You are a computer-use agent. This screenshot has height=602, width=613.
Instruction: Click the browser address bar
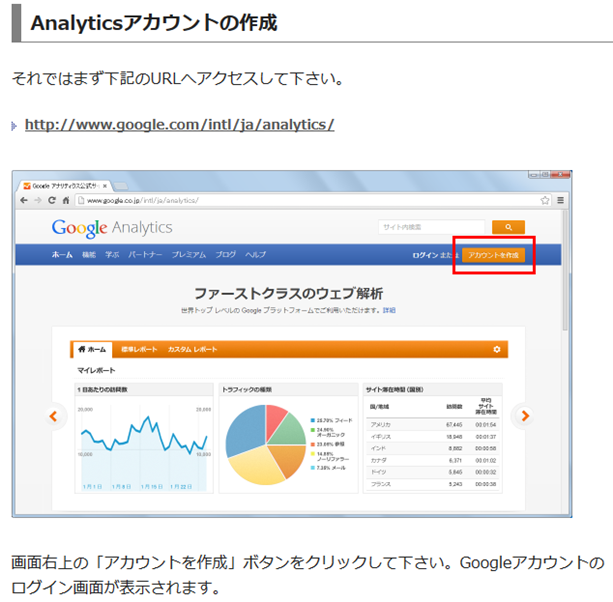[313, 200]
